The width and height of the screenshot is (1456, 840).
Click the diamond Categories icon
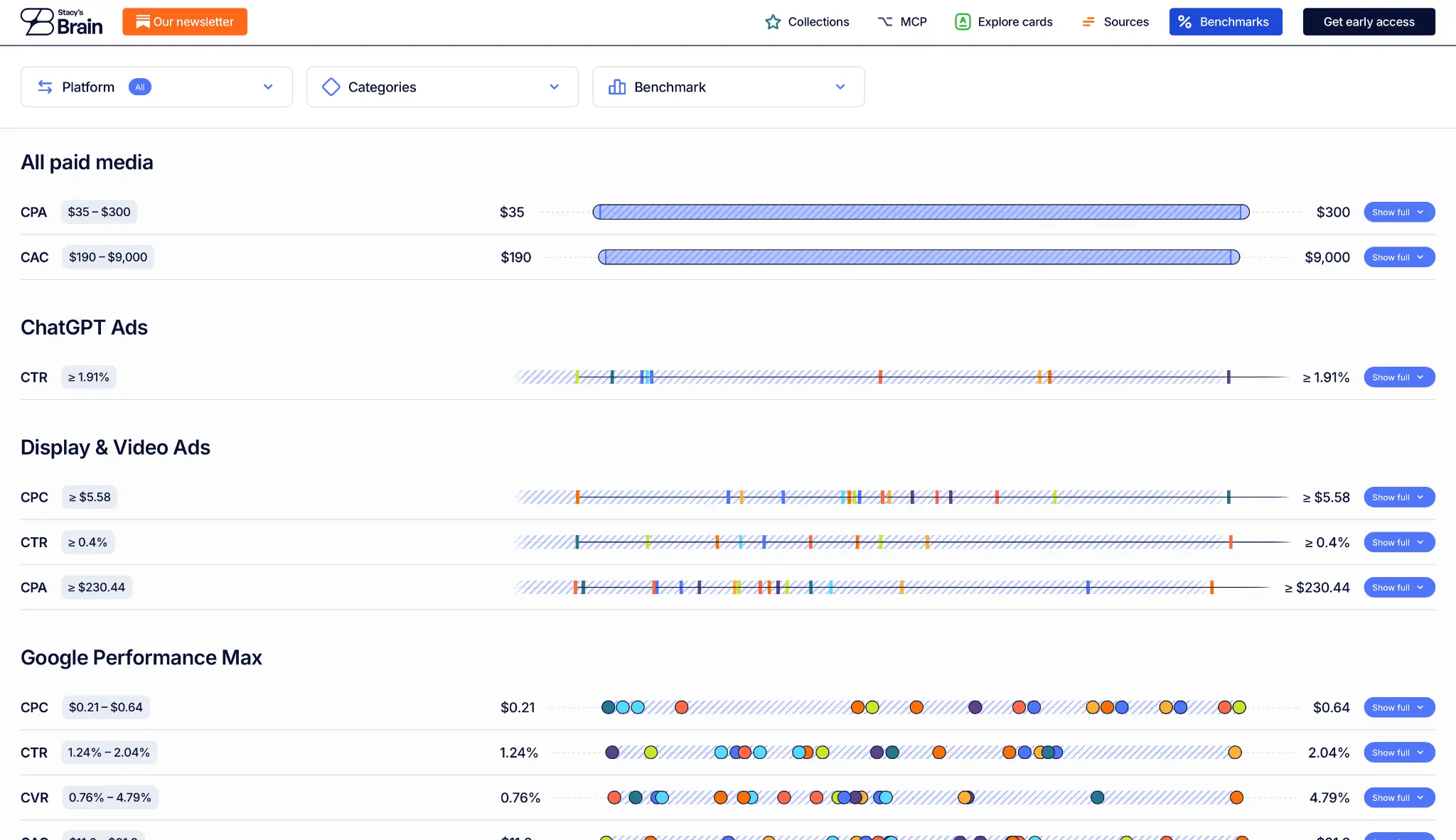click(x=331, y=87)
